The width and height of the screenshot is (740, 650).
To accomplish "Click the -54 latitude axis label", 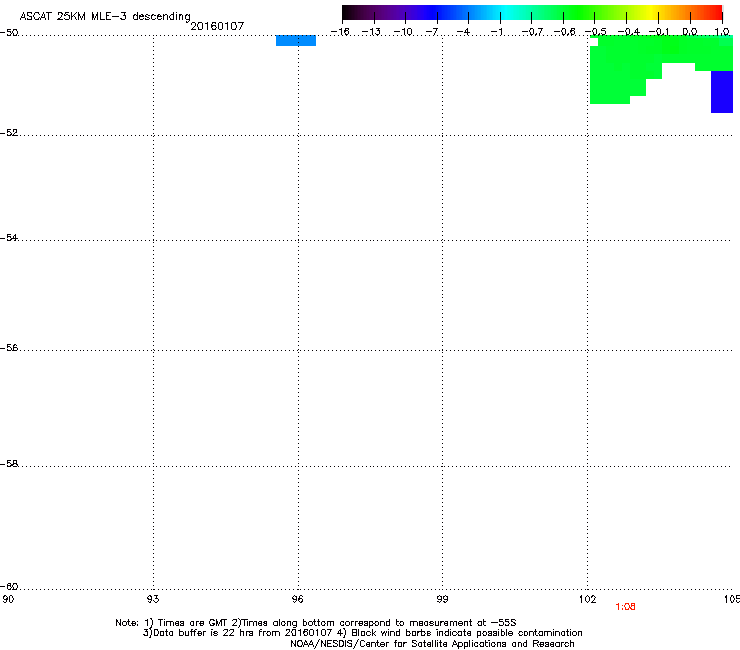I will click(x=9, y=237).
